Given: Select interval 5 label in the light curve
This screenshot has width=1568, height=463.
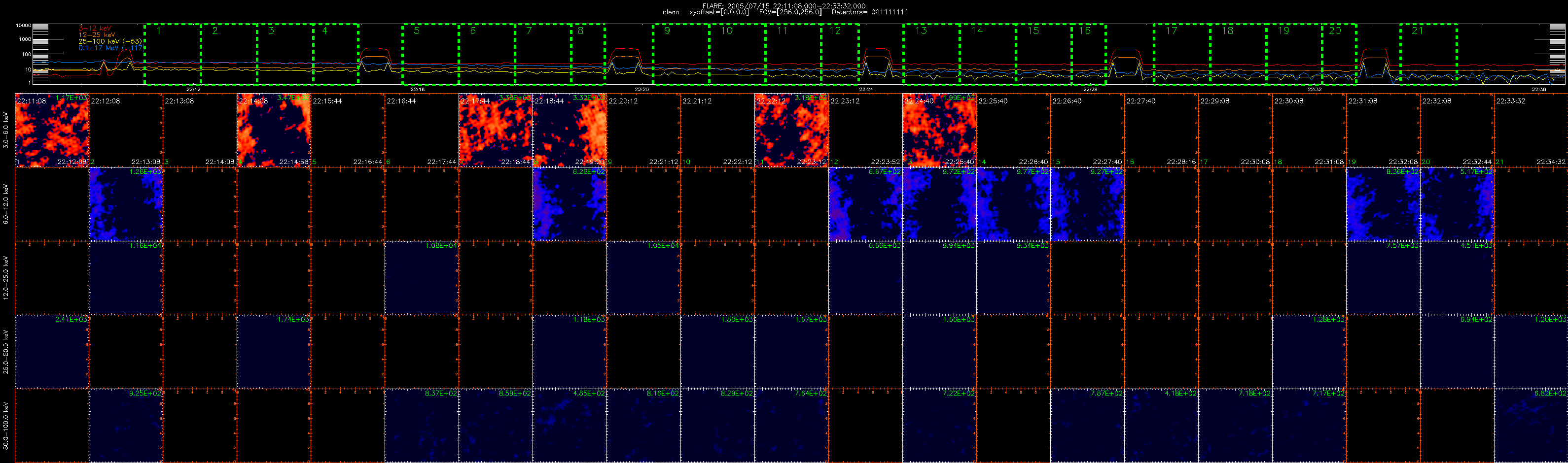Looking at the screenshot, I should (x=417, y=31).
